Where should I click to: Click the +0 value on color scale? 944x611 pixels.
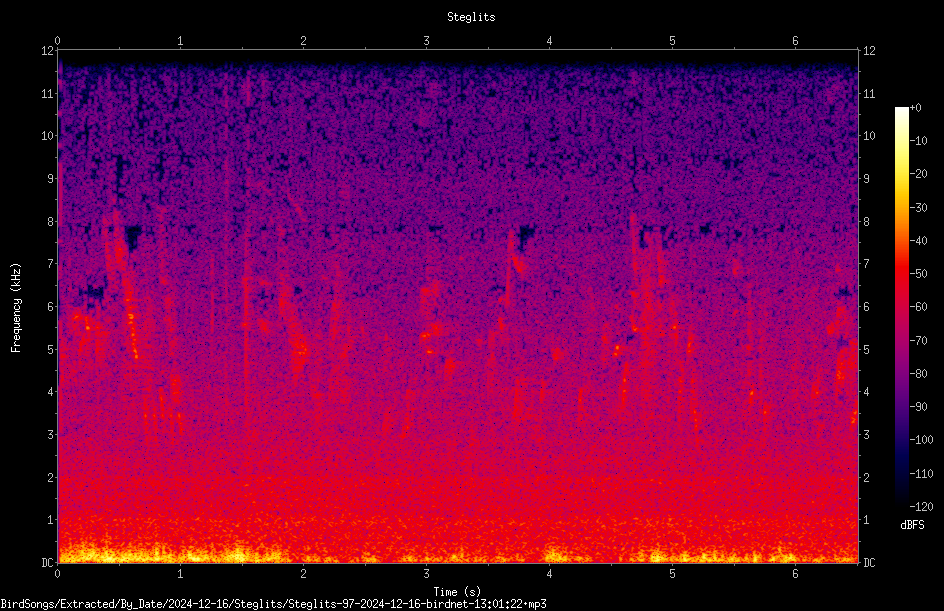(915, 108)
